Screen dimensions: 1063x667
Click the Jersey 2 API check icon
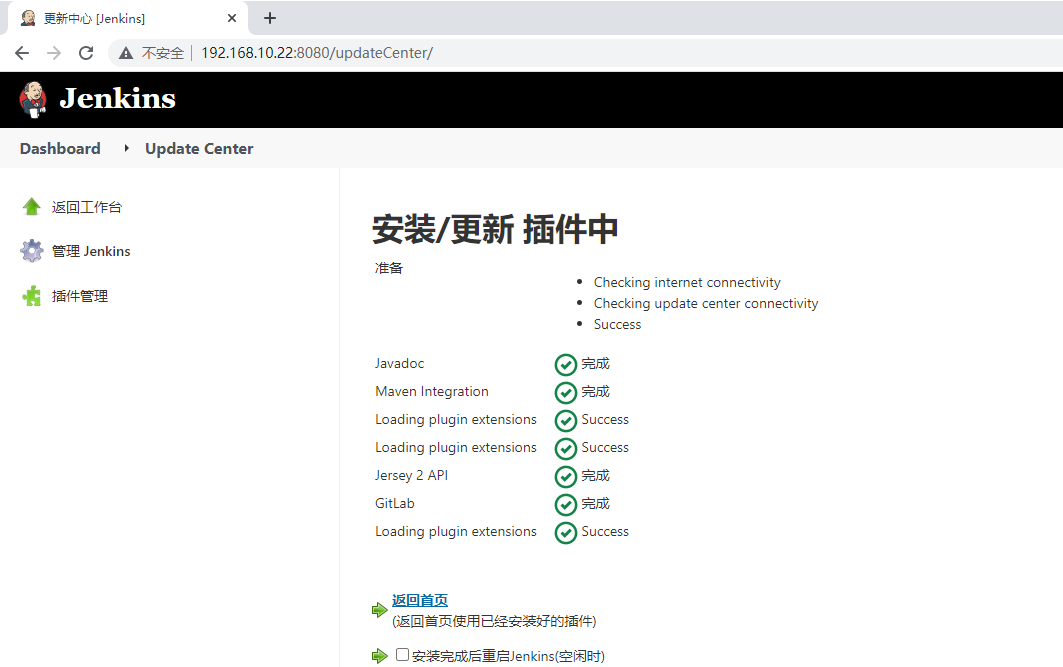[x=565, y=477]
